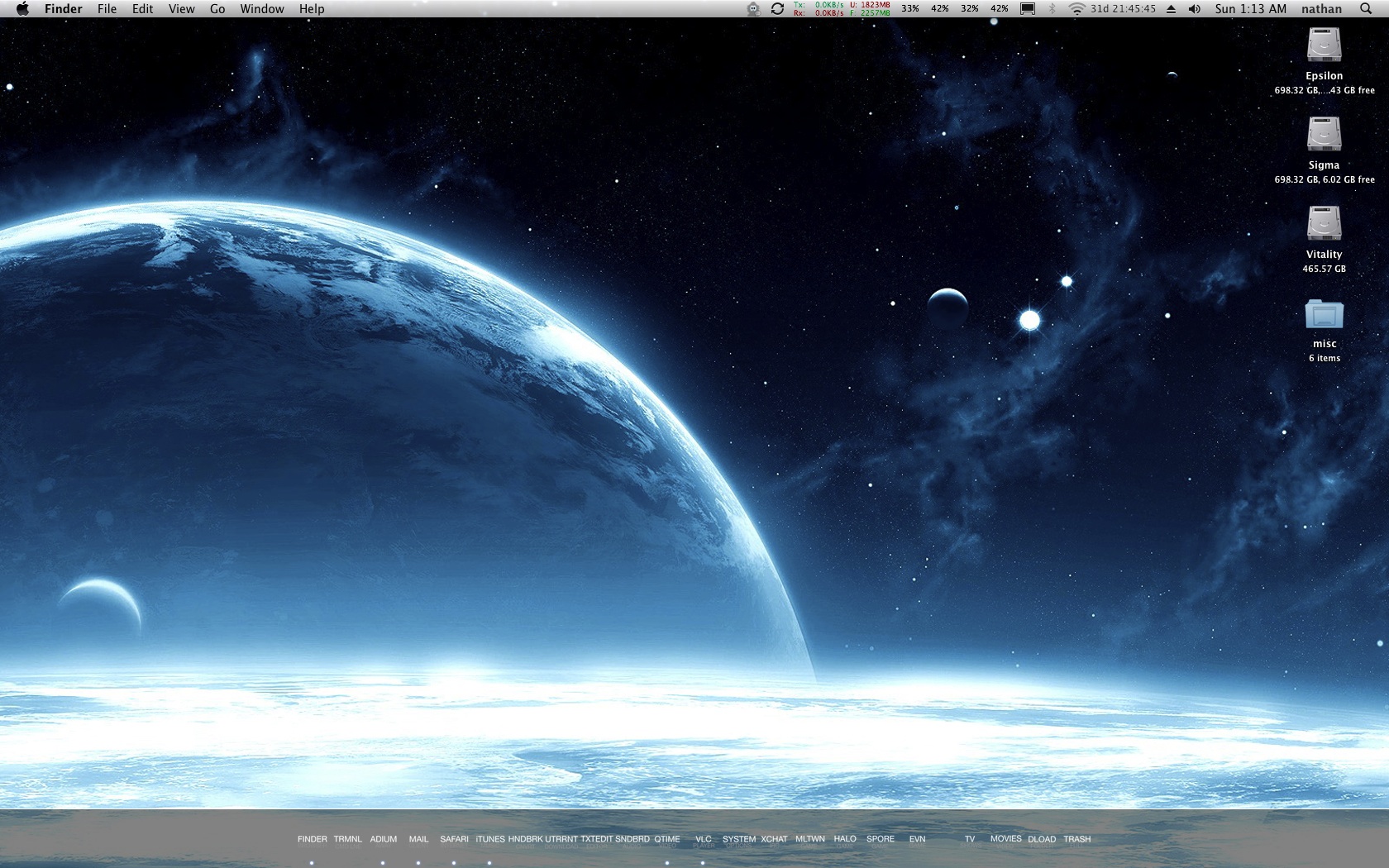Viewport: 1389px width, 868px height.
Task: Open the DLOAD folder in the dock
Action: [x=1042, y=839]
